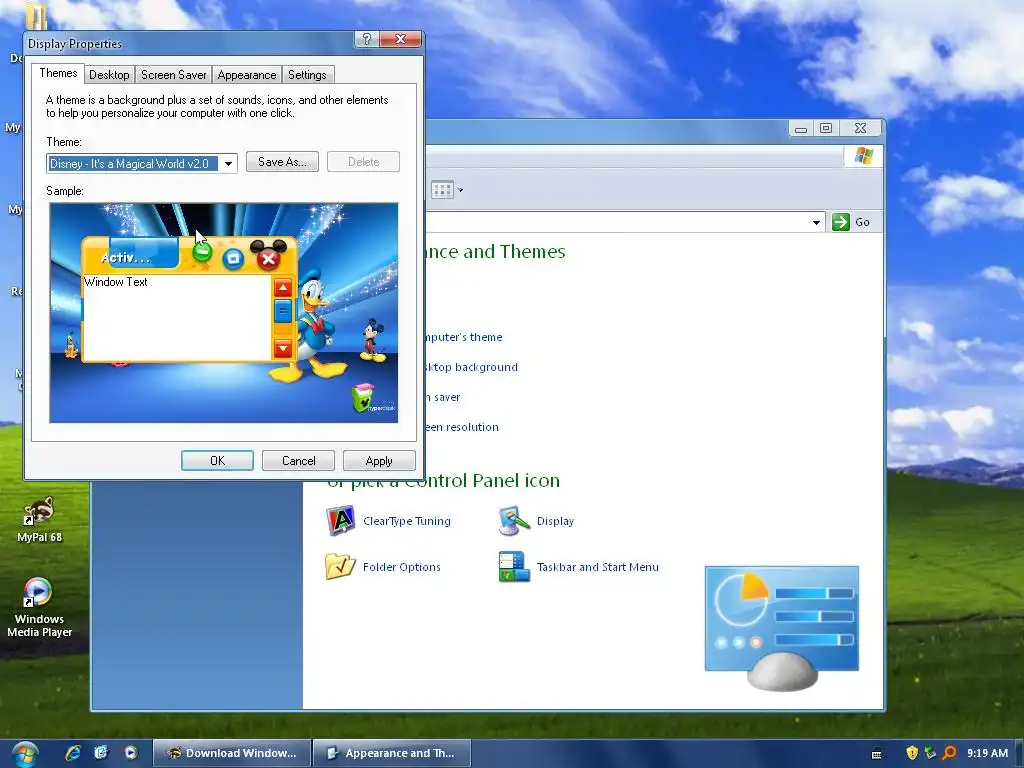Click the second quick launch browser icon
The height and width of the screenshot is (768, 1024).
point(101,752)
